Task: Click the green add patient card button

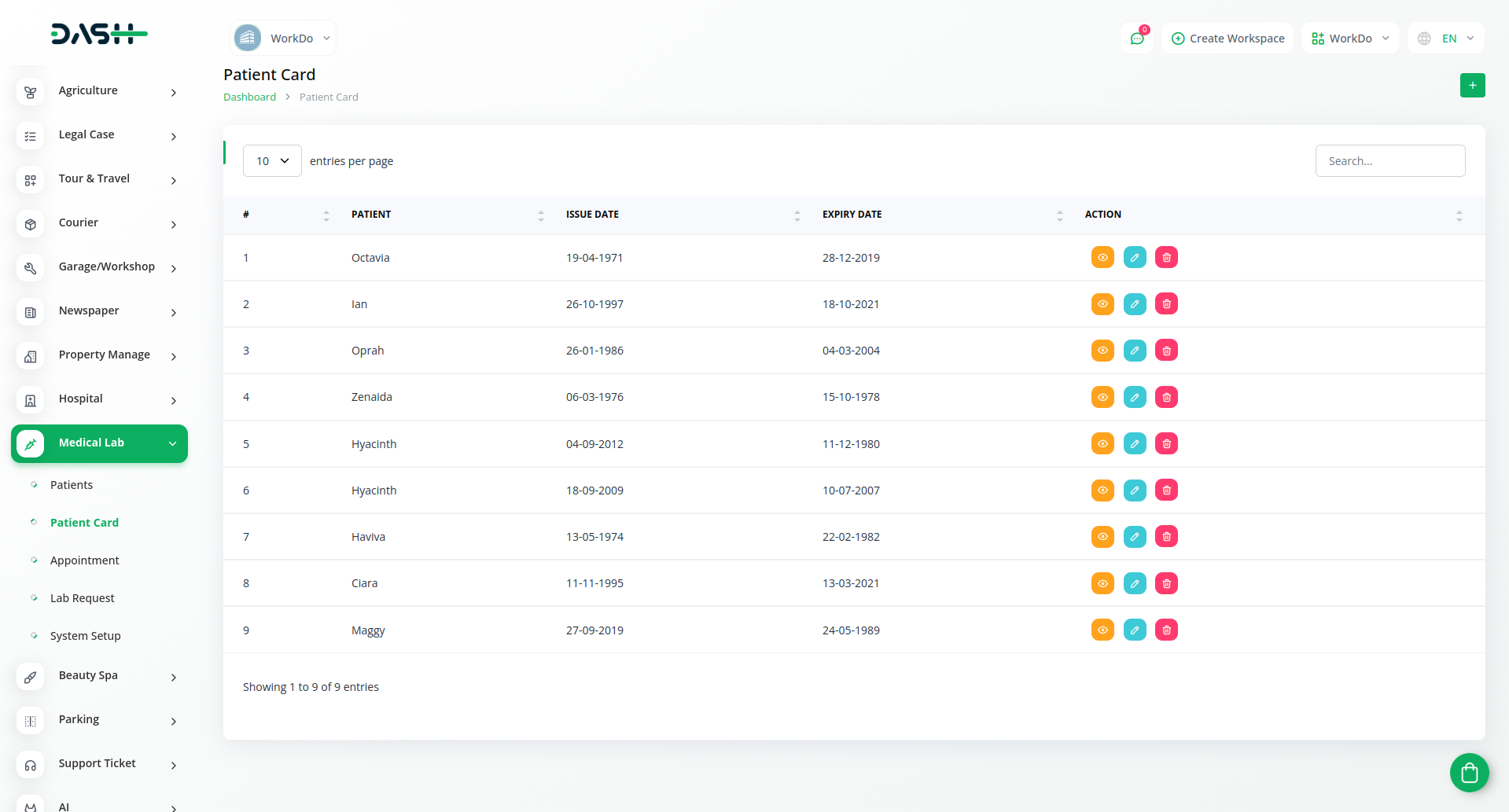Action: click(x=1472, y=86)
